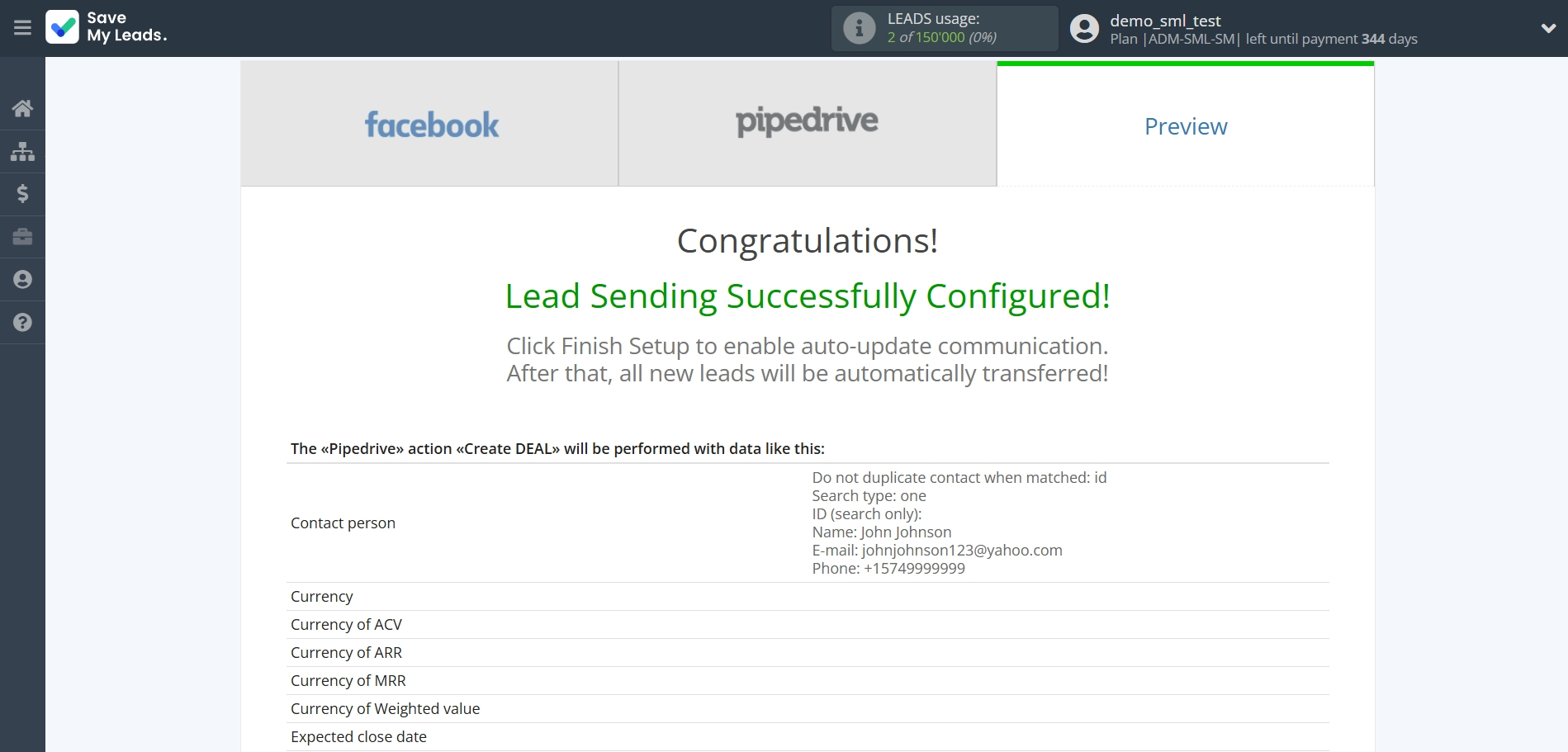Click the demo_sml_test account name

pyautogui.click(x=1165, y=21)
